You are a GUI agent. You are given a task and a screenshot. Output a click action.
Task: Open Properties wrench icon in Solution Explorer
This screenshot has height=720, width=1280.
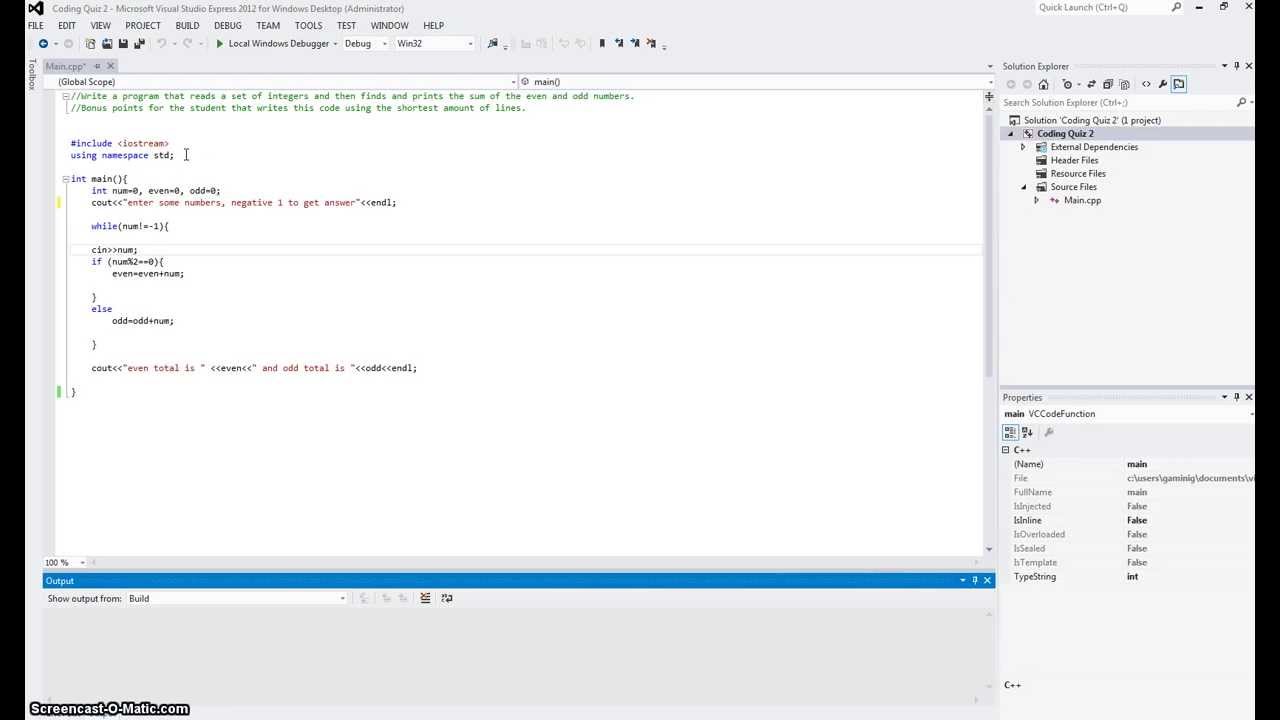(x=1162, y=84)
